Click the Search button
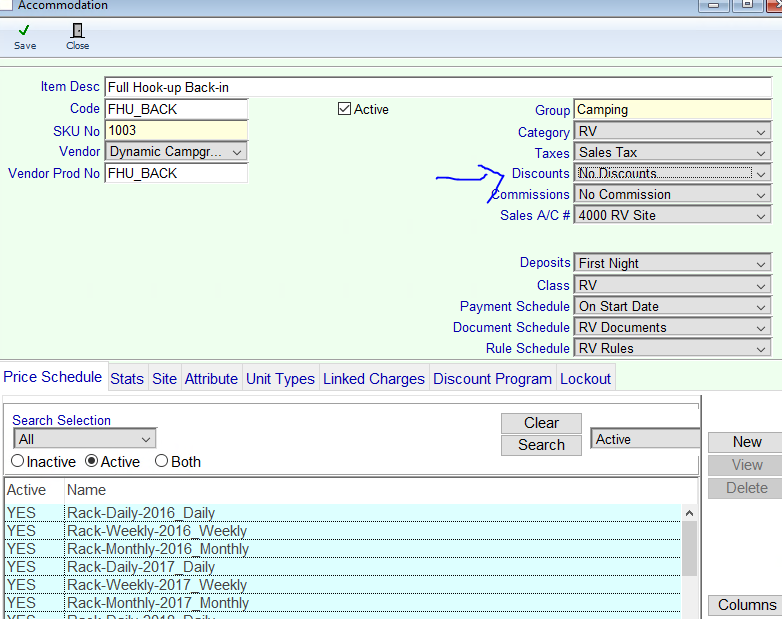Screen dimensions: 782x619 click(x=541, y=445)
